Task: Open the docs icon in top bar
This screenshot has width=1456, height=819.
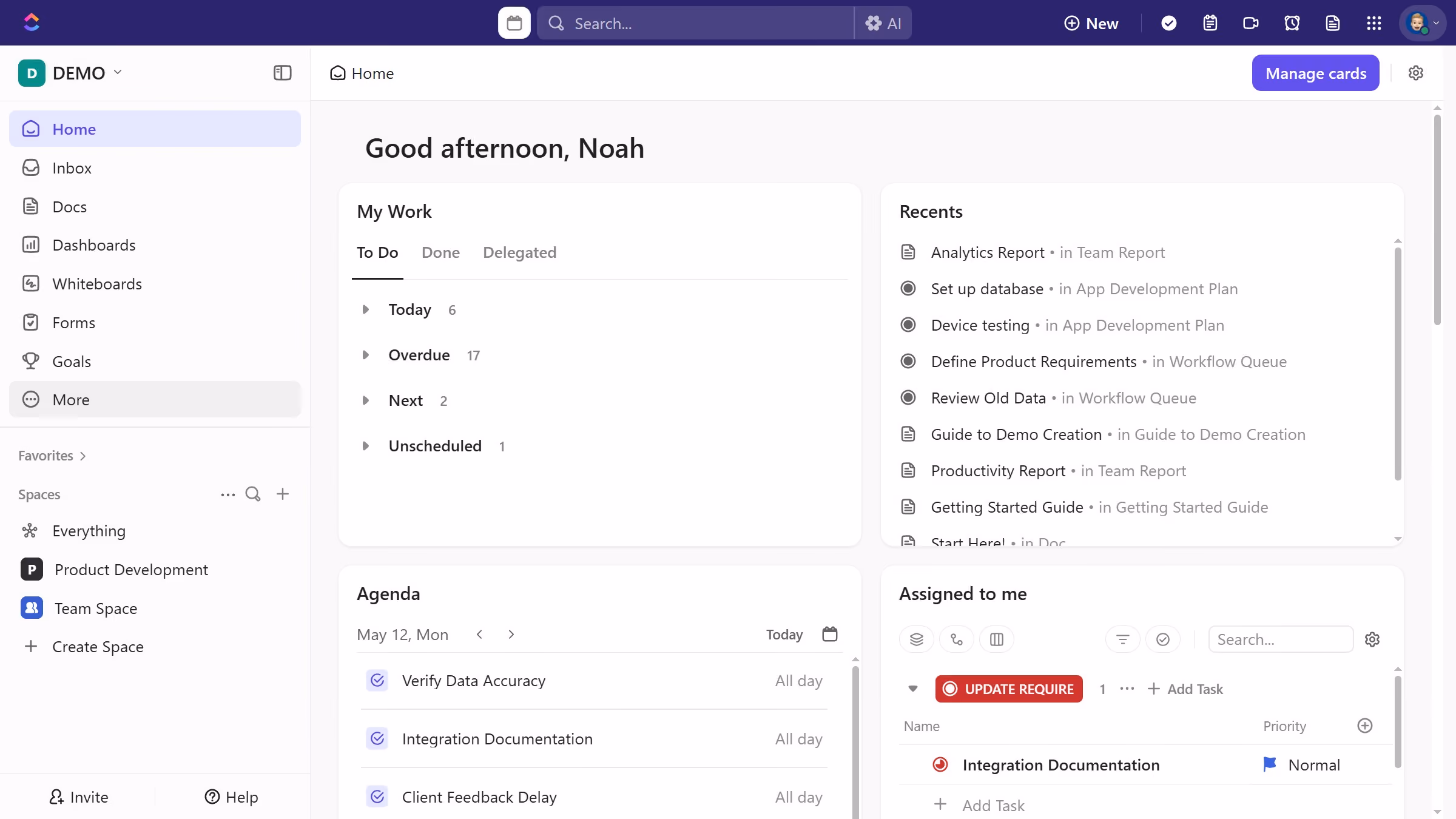Action: (1332, 23)
